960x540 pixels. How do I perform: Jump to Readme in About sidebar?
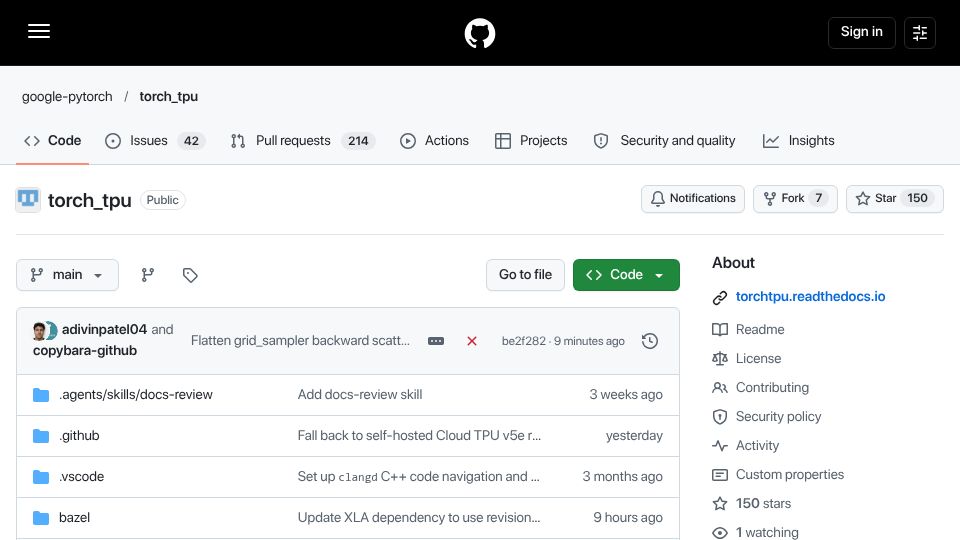(760, 329)
